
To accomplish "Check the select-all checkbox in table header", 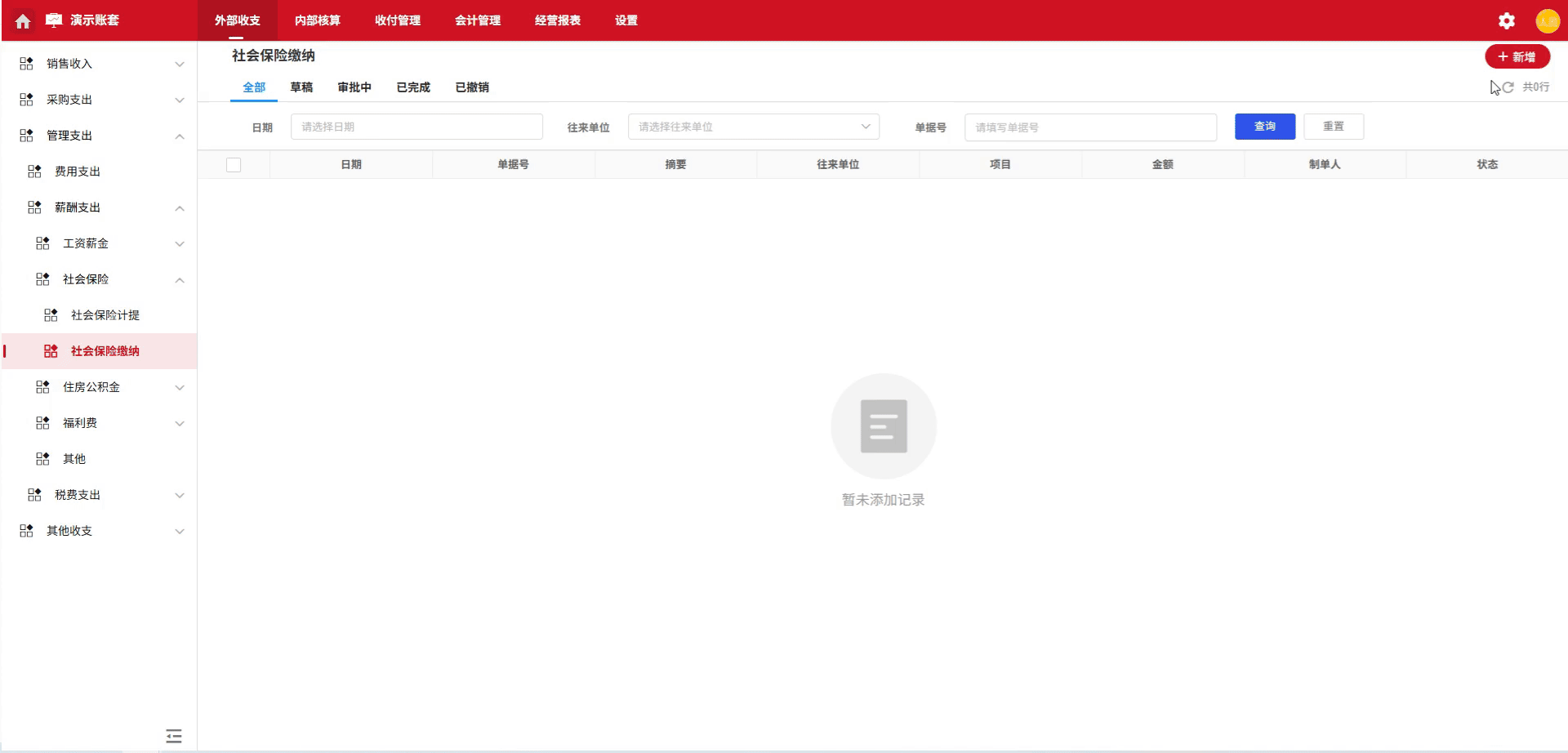I will tap(234, 164).
